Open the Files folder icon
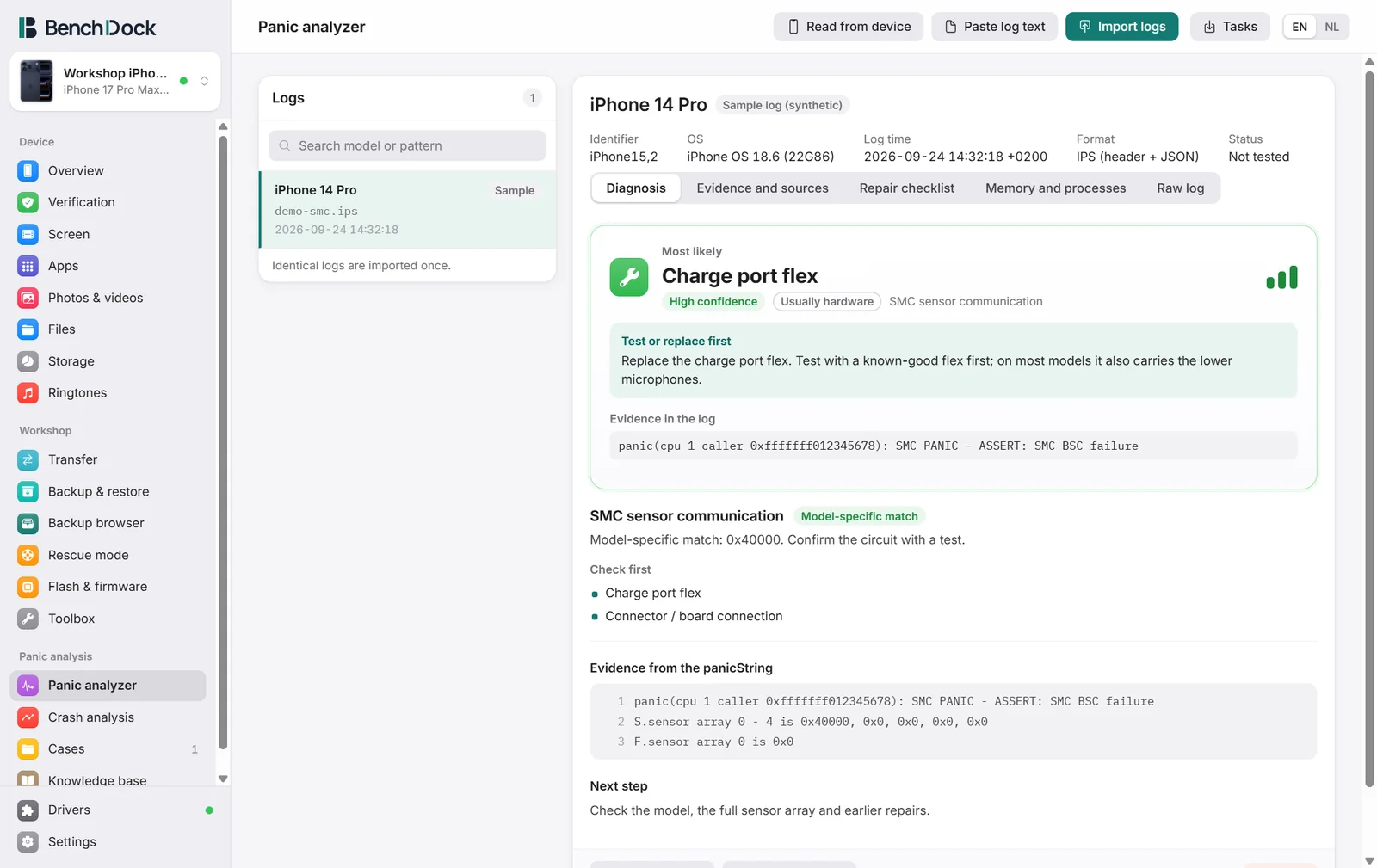The width and height of the screenshot is (1377, 868). tap(28, 329)
